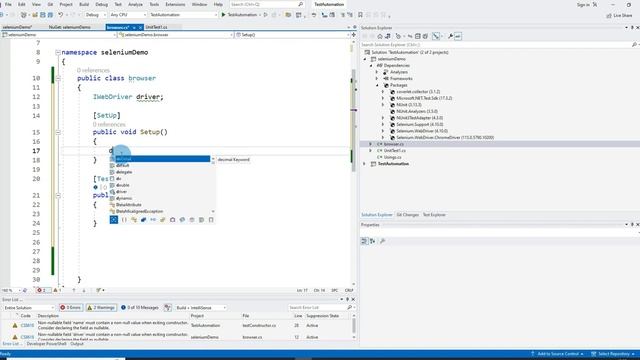Open the File menu

point(8,4)
